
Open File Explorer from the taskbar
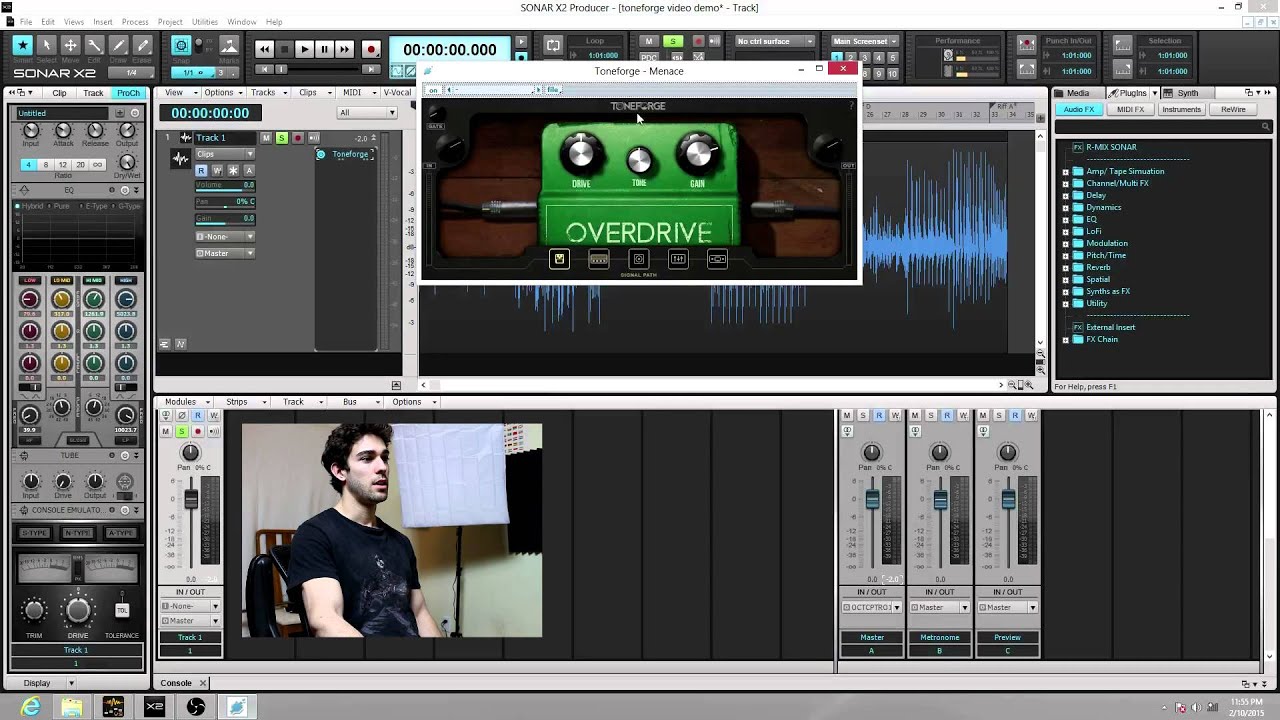click(72, 707)
